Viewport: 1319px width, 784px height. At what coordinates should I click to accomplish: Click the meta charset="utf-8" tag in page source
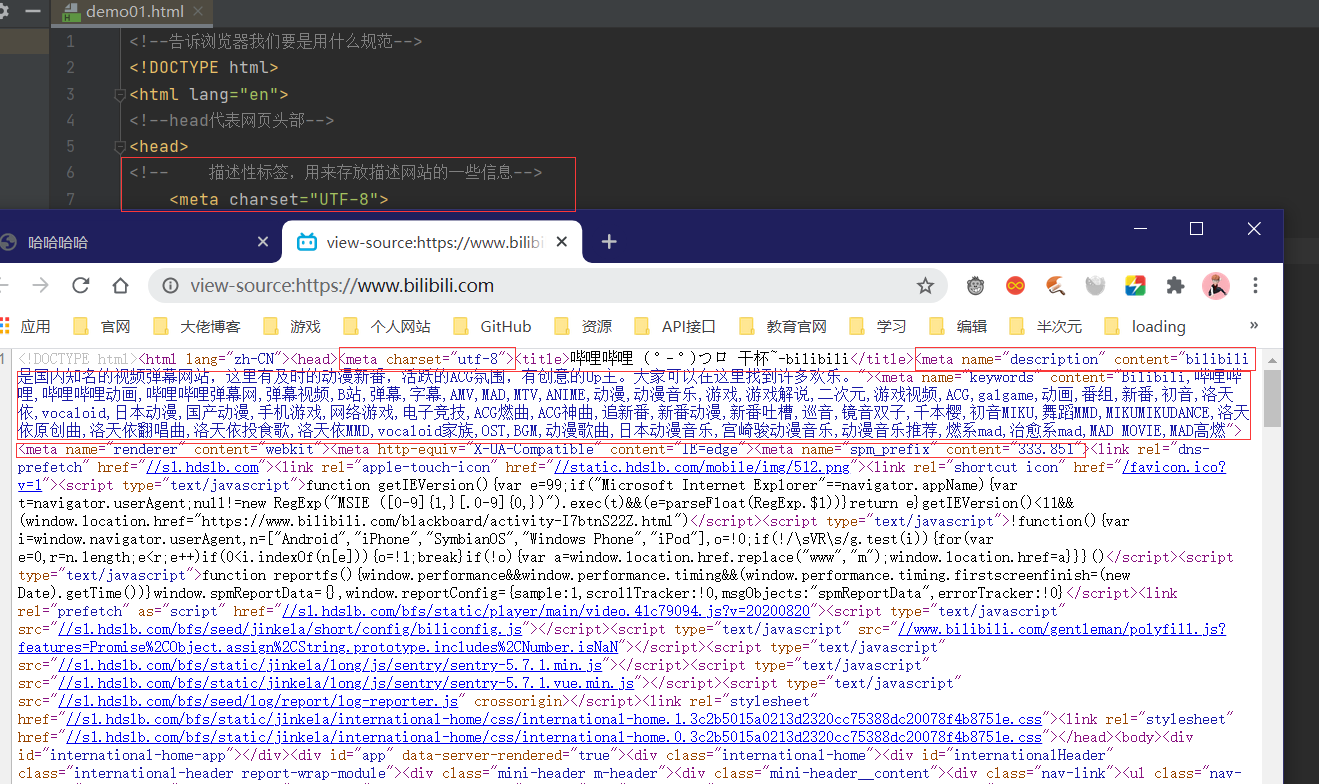coord(427,359)
